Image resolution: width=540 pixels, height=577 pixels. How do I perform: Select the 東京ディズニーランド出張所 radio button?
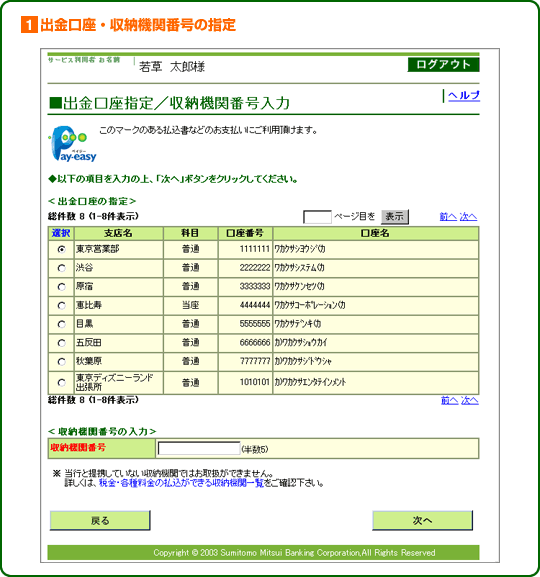pos(61,383)
